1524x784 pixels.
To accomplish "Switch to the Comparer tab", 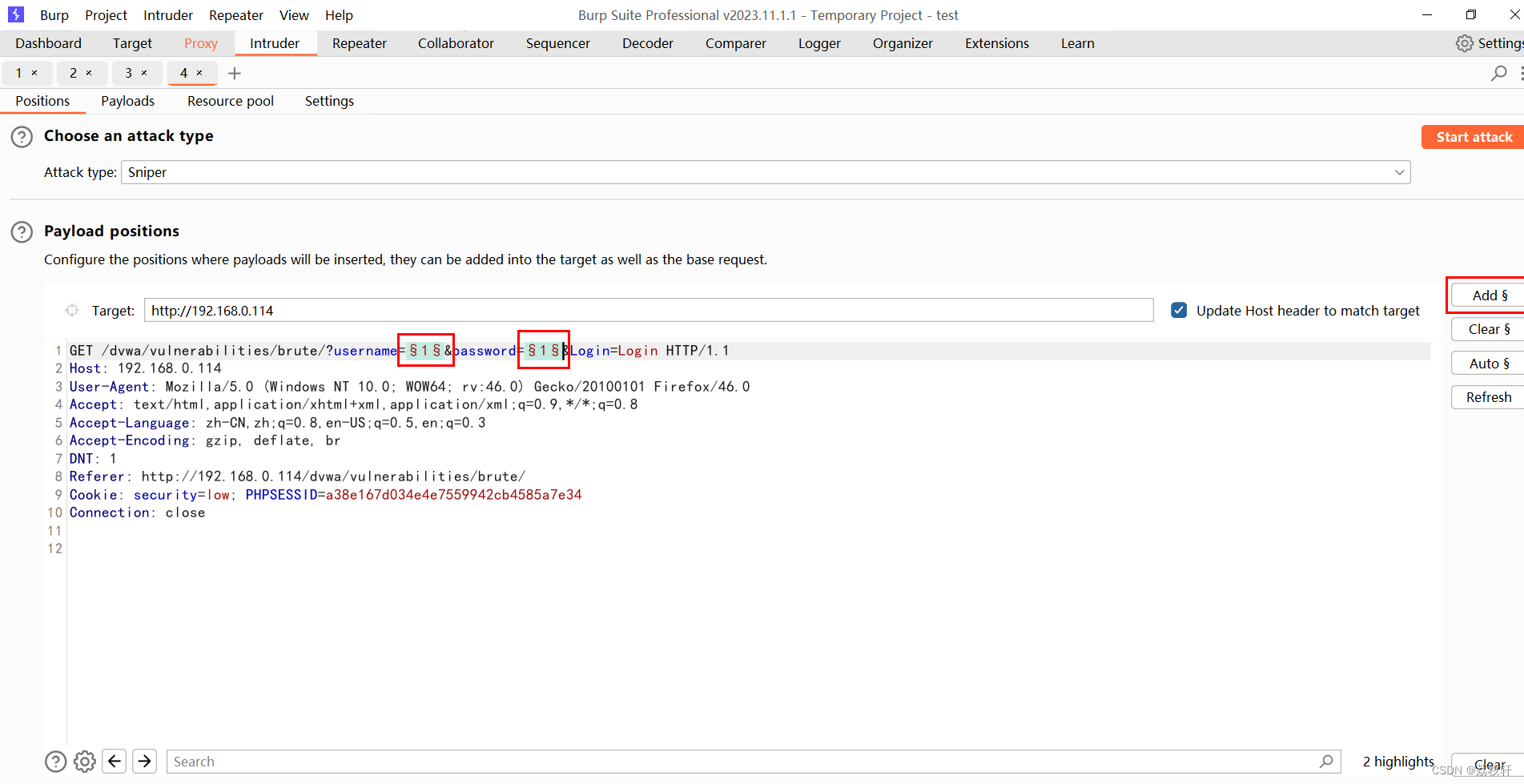I will tap(736, 43).
